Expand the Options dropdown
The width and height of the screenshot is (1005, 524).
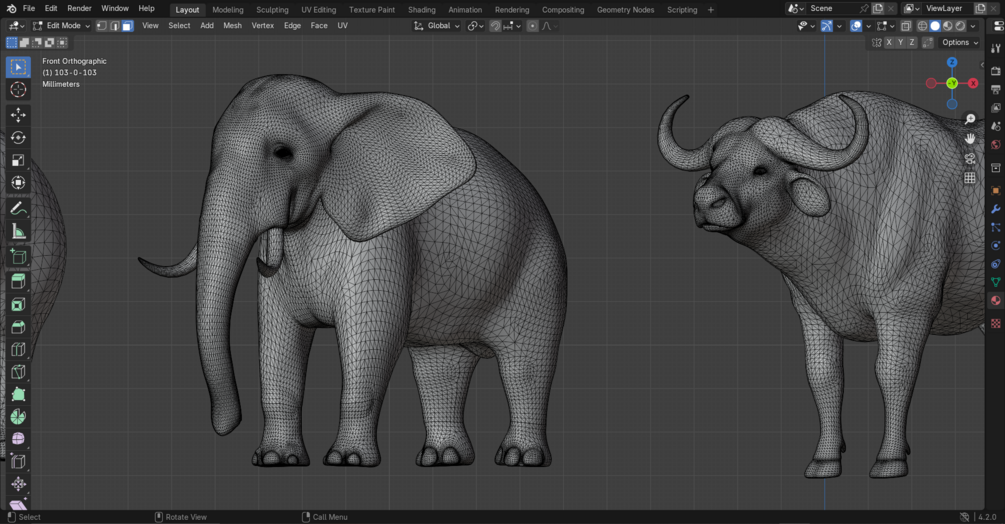[959, 42]
